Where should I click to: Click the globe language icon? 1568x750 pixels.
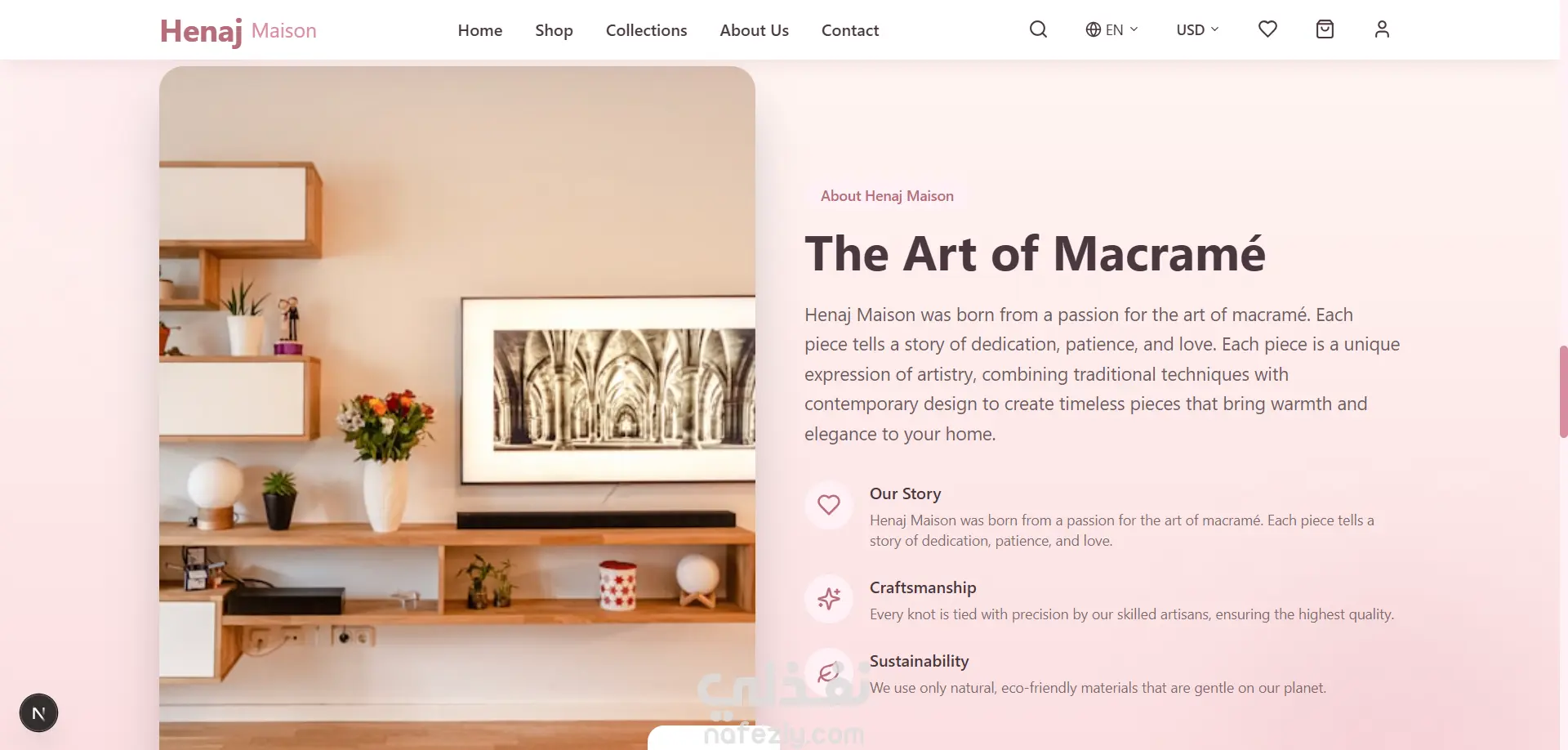click(x=1093, y=29)
